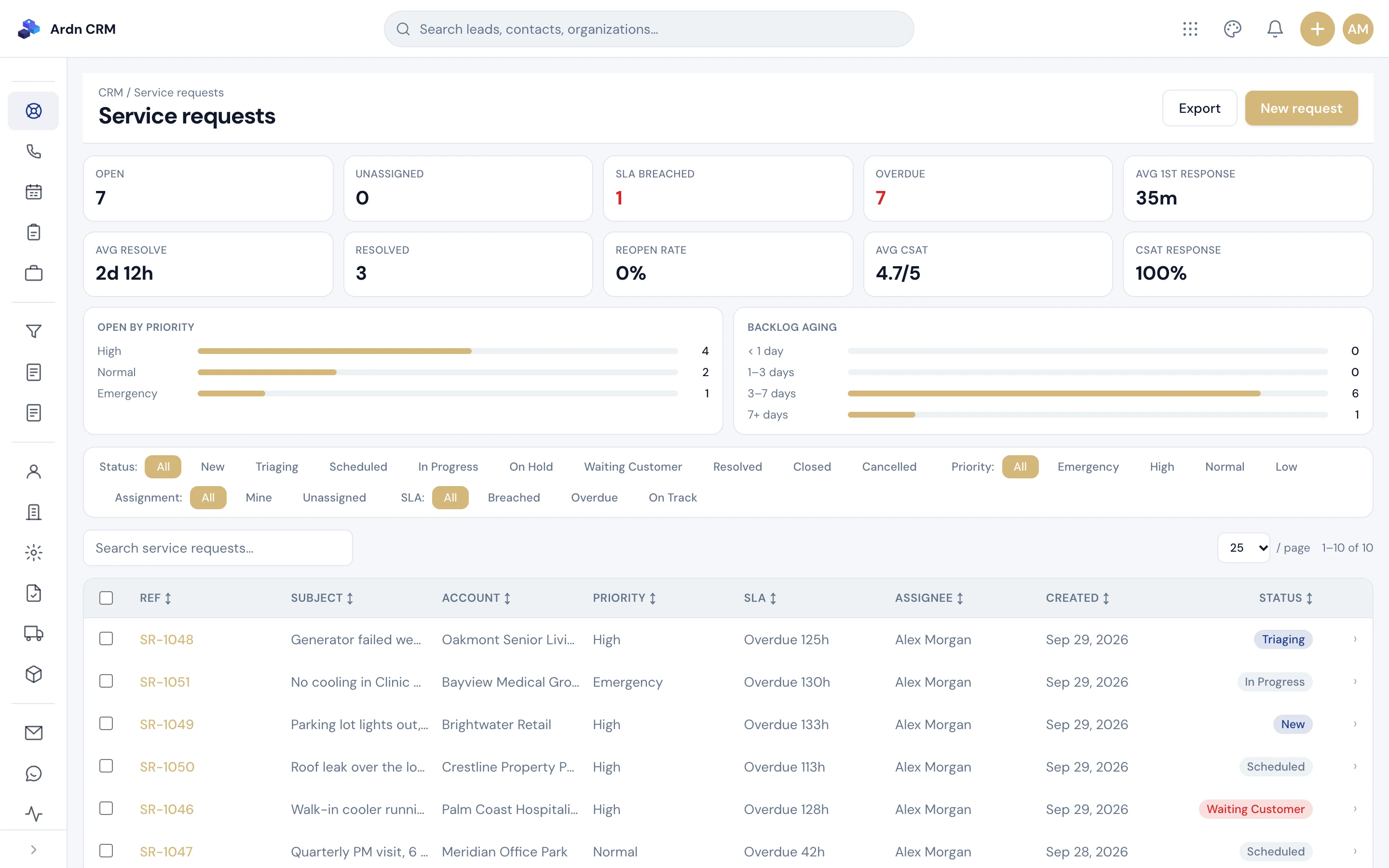Filter status by Triaging
Image resolution: width=1389 pixels, height=868 pixels.
(277, 467)
